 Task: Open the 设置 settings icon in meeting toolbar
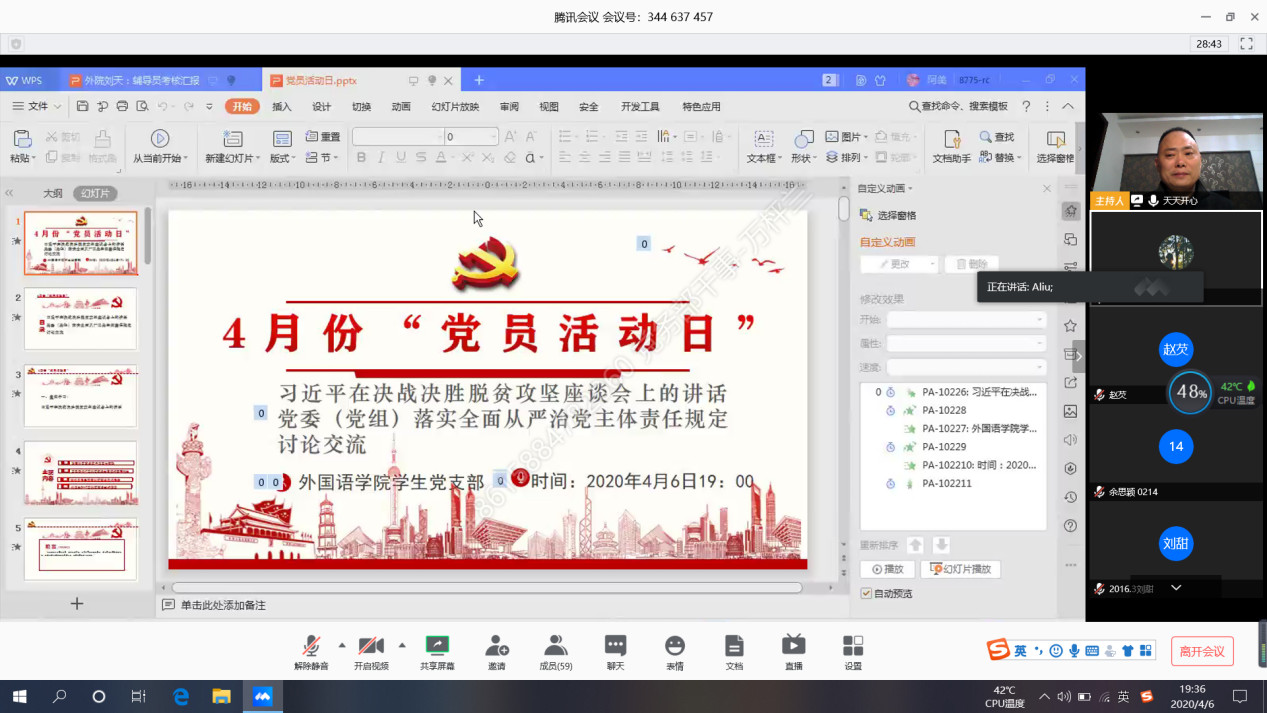pos(853,645)
